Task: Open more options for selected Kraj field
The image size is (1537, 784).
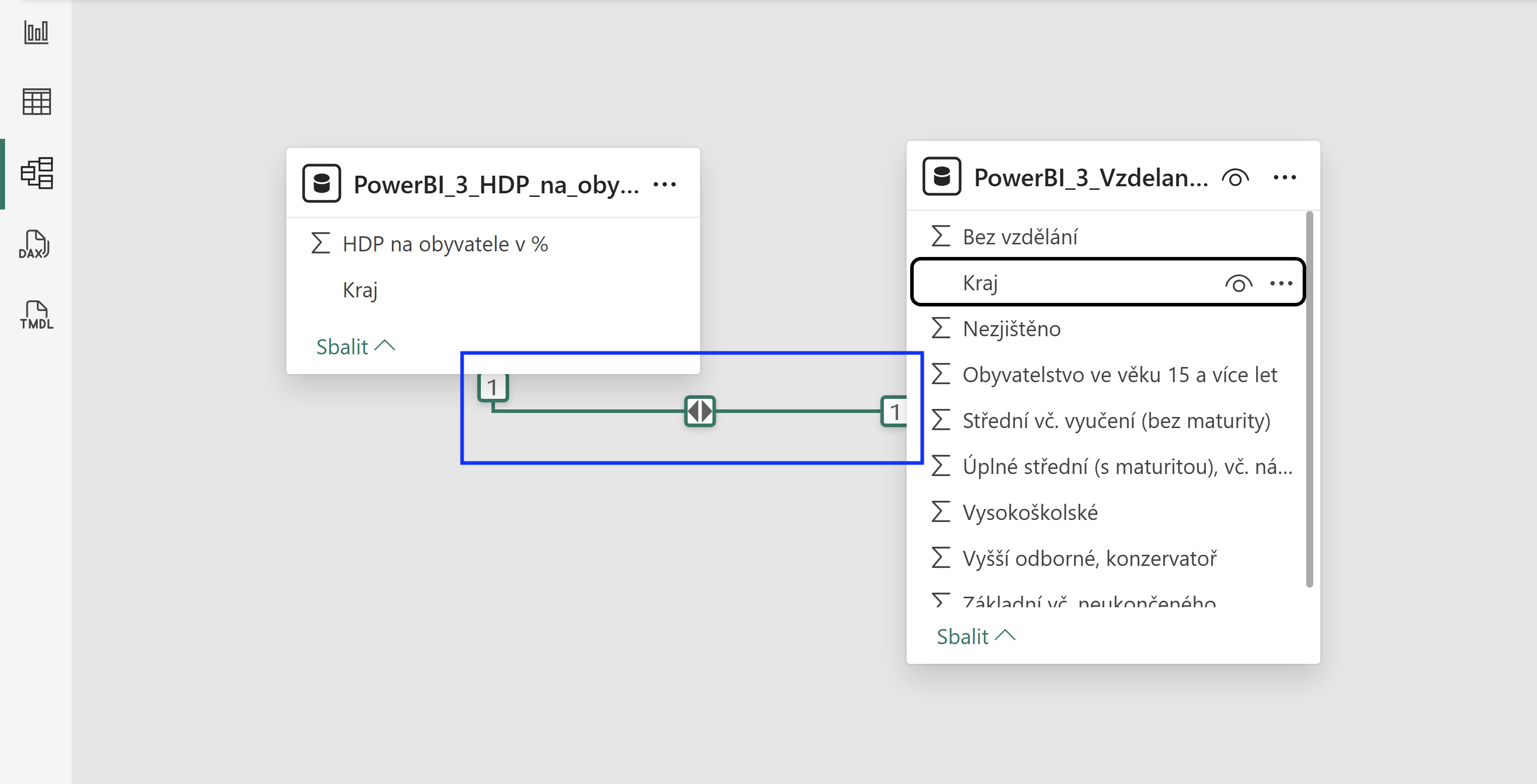Action: (1281, 283)
